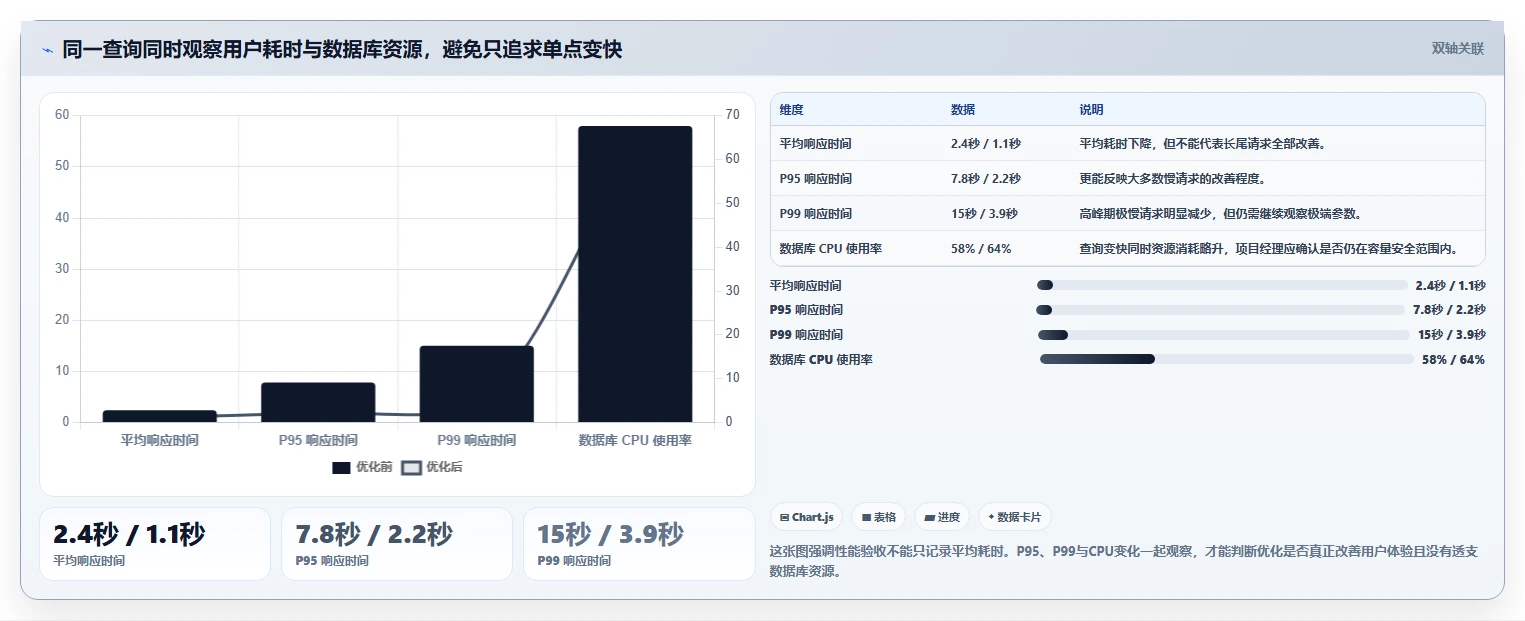Click the note about 高峰期极慢请求明显减少
1525x621 pixels.
click(x=1220, y=214)
